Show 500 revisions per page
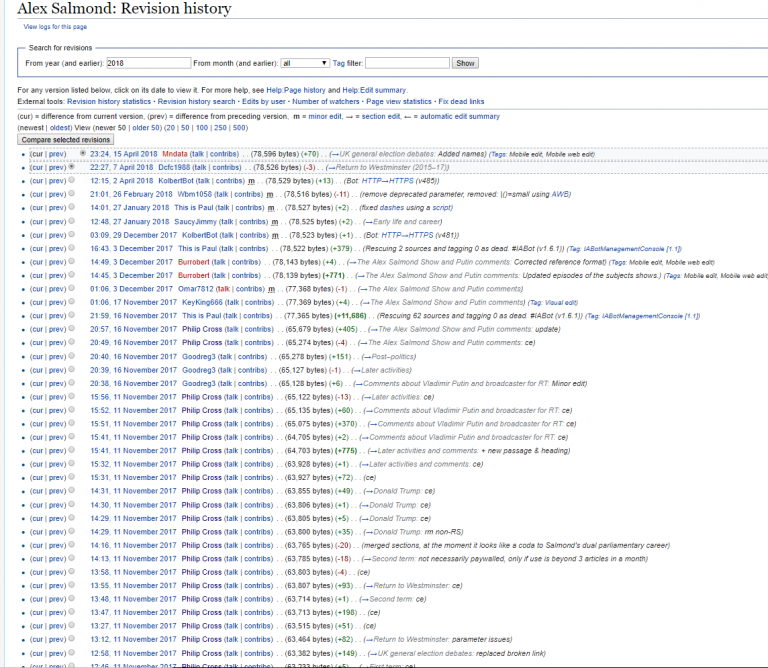 click(x=240, y=128)
